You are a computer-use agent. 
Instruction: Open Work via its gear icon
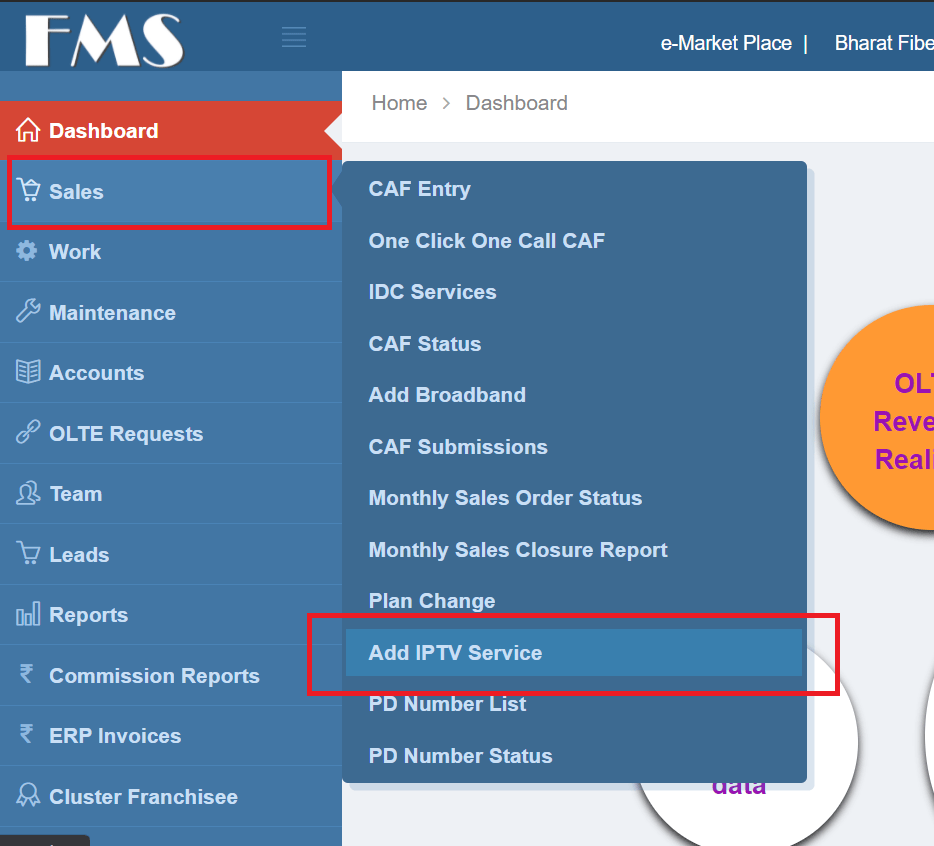click(28, 251)
